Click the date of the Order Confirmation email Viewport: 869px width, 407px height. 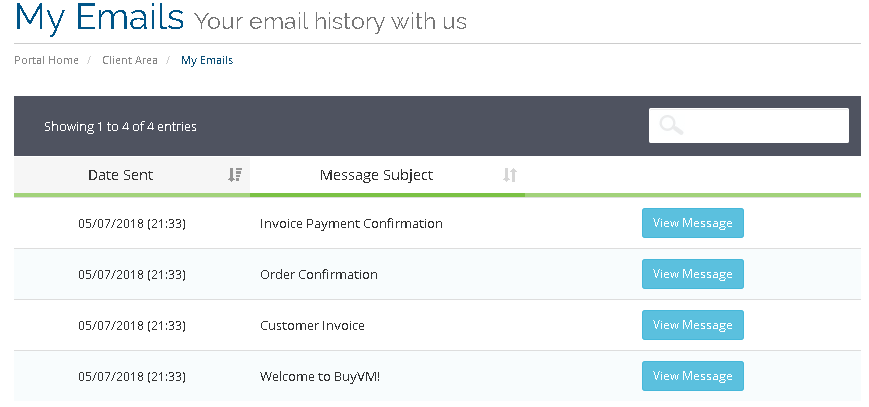132,275
